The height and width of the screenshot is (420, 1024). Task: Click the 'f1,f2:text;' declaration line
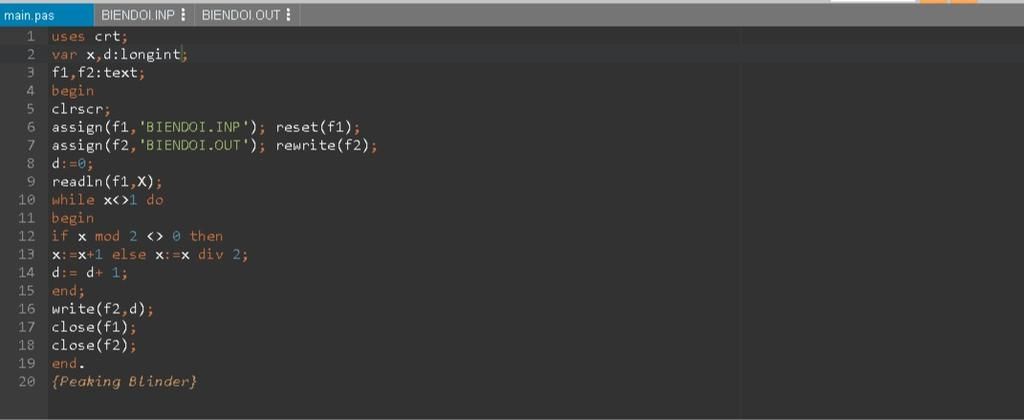[x=98, y=73]
